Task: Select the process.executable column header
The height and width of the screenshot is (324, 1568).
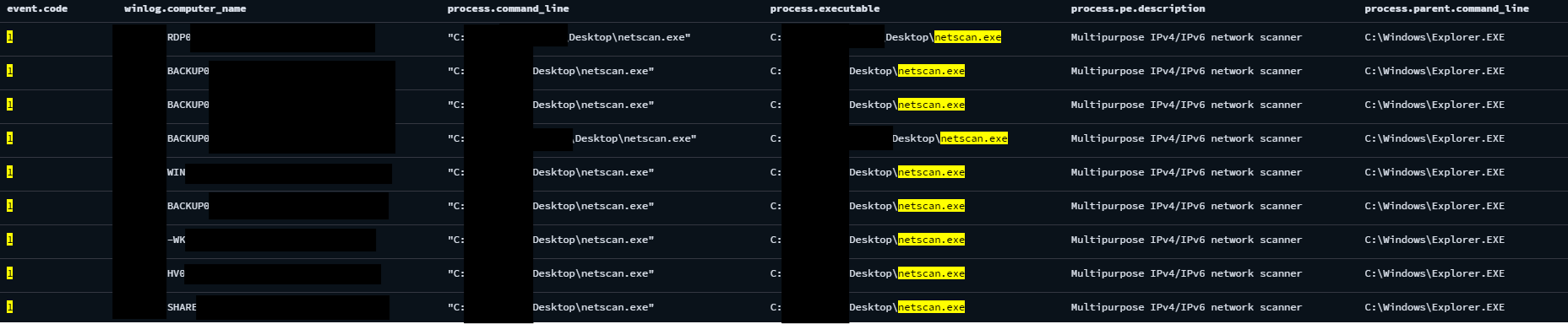Action: tap(825, 8)
